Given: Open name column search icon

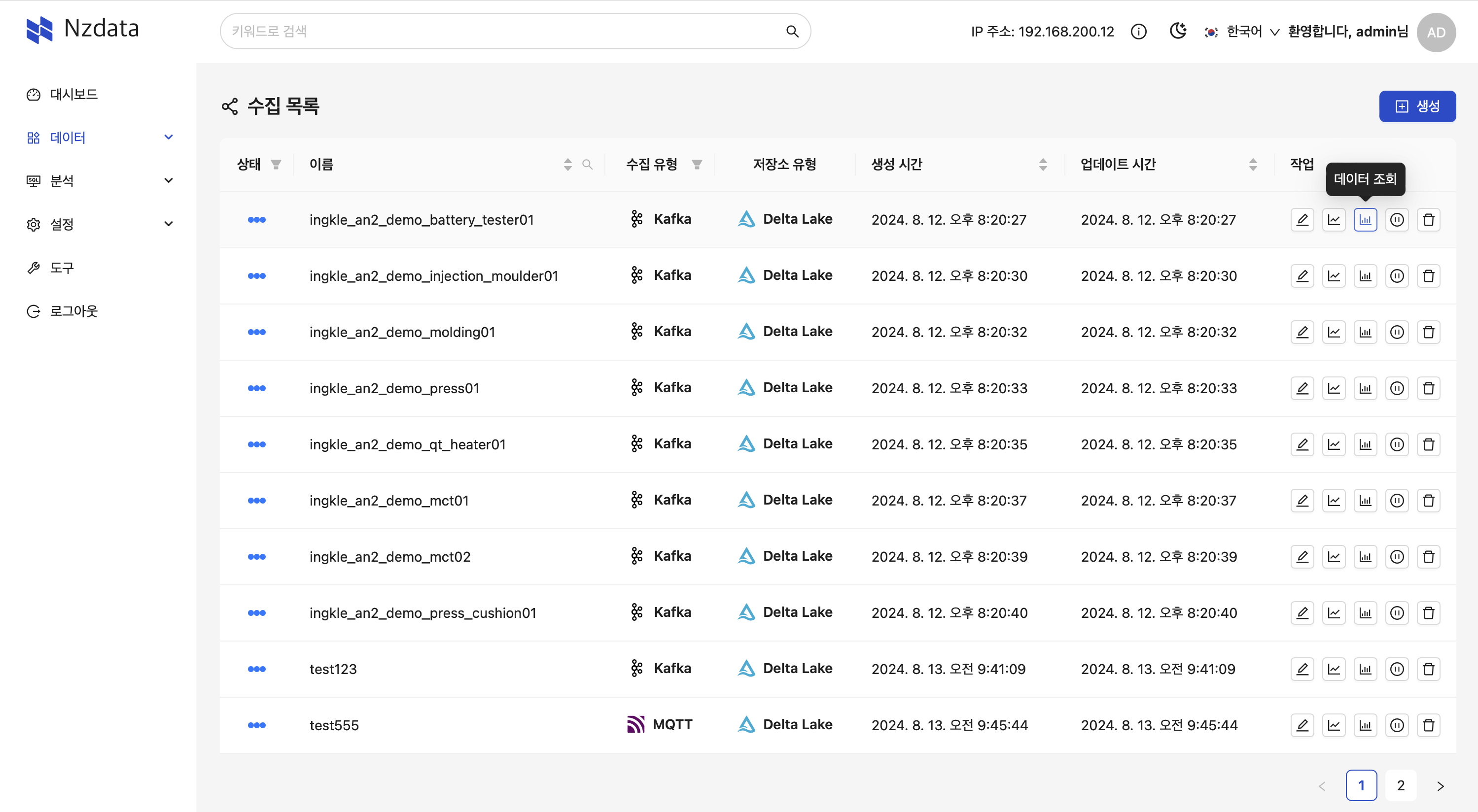Looking at the screenshot, I should click(x=588, y=165).
